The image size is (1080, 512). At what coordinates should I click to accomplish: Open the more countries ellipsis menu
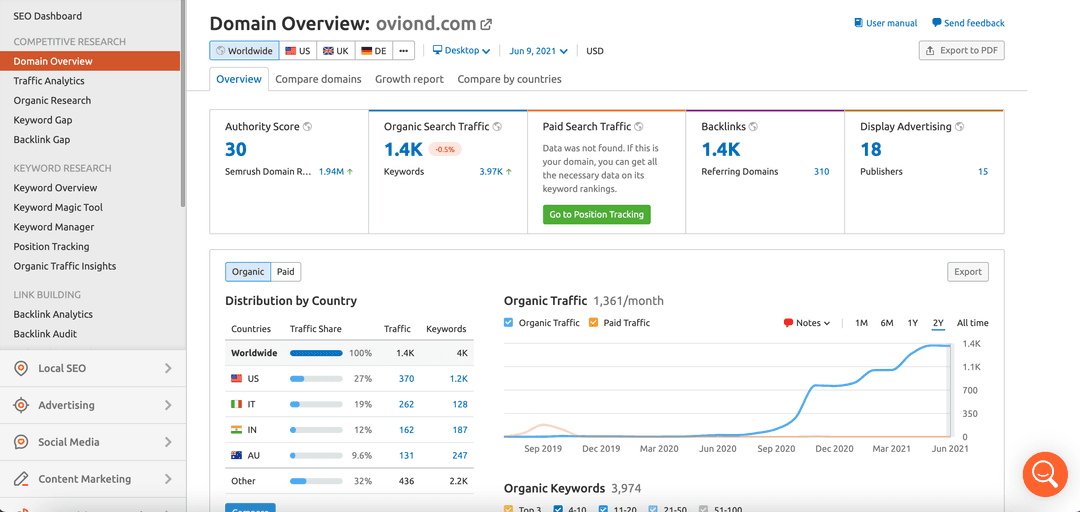tap(404, 50)
